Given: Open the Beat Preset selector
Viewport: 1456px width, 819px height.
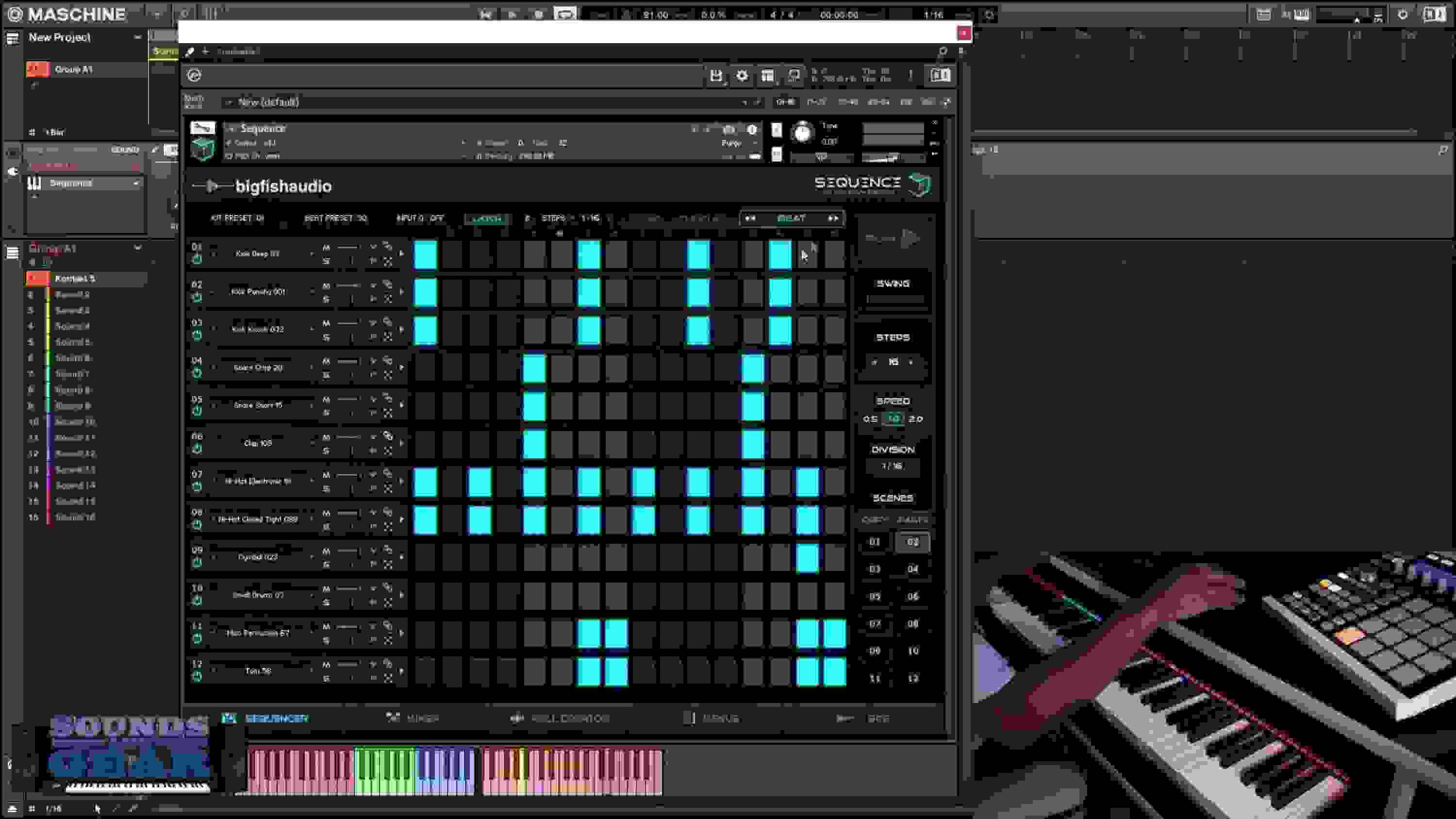Looking at the screenshot, I should [x=336, y=219].
